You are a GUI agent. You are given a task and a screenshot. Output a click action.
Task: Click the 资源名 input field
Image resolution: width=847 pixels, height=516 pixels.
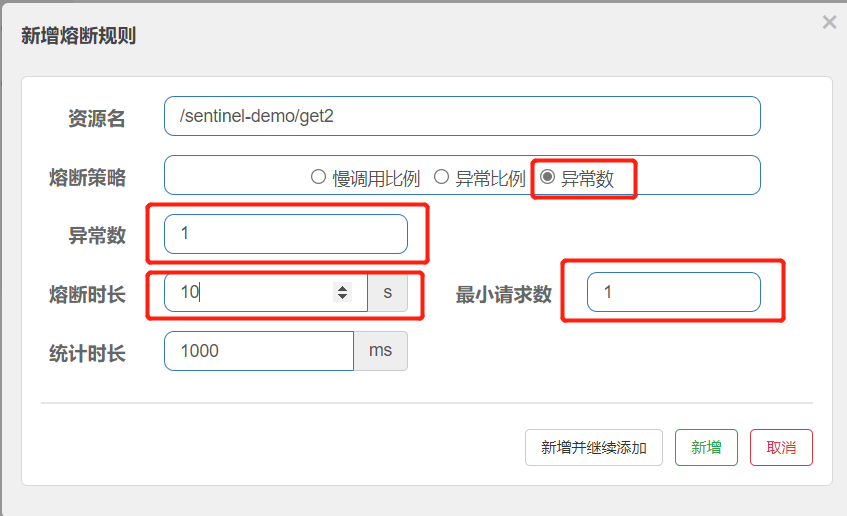pos(462,116)
